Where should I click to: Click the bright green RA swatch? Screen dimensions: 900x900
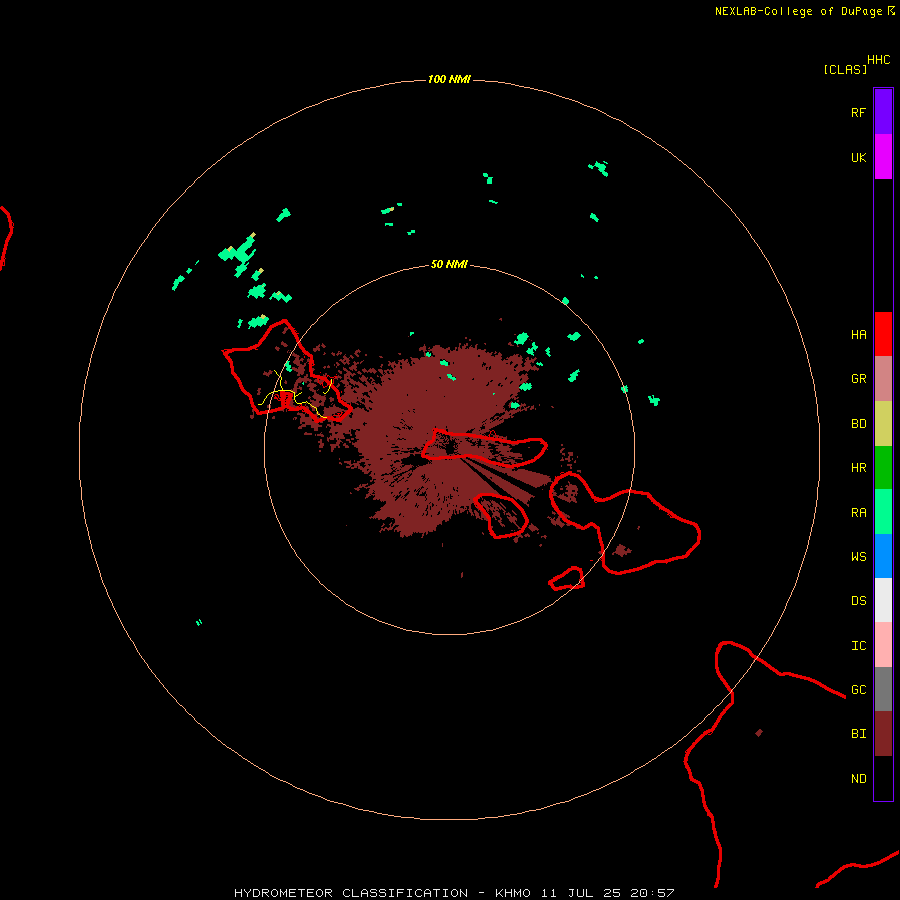tap(883, 512)
